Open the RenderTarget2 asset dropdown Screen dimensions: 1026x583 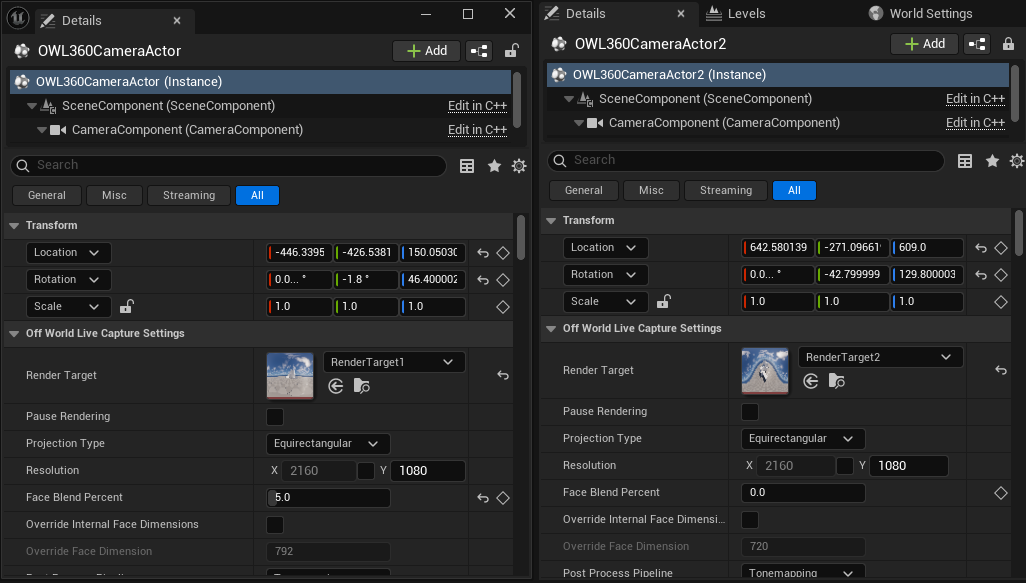pyautogui.click(x=880, y=357)
